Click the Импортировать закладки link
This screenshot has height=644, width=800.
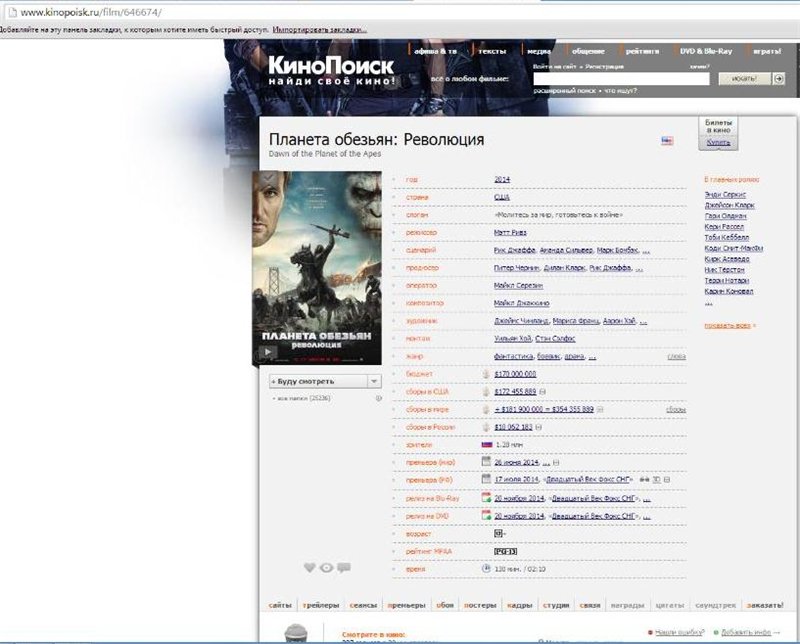click(x=320, y=30)
